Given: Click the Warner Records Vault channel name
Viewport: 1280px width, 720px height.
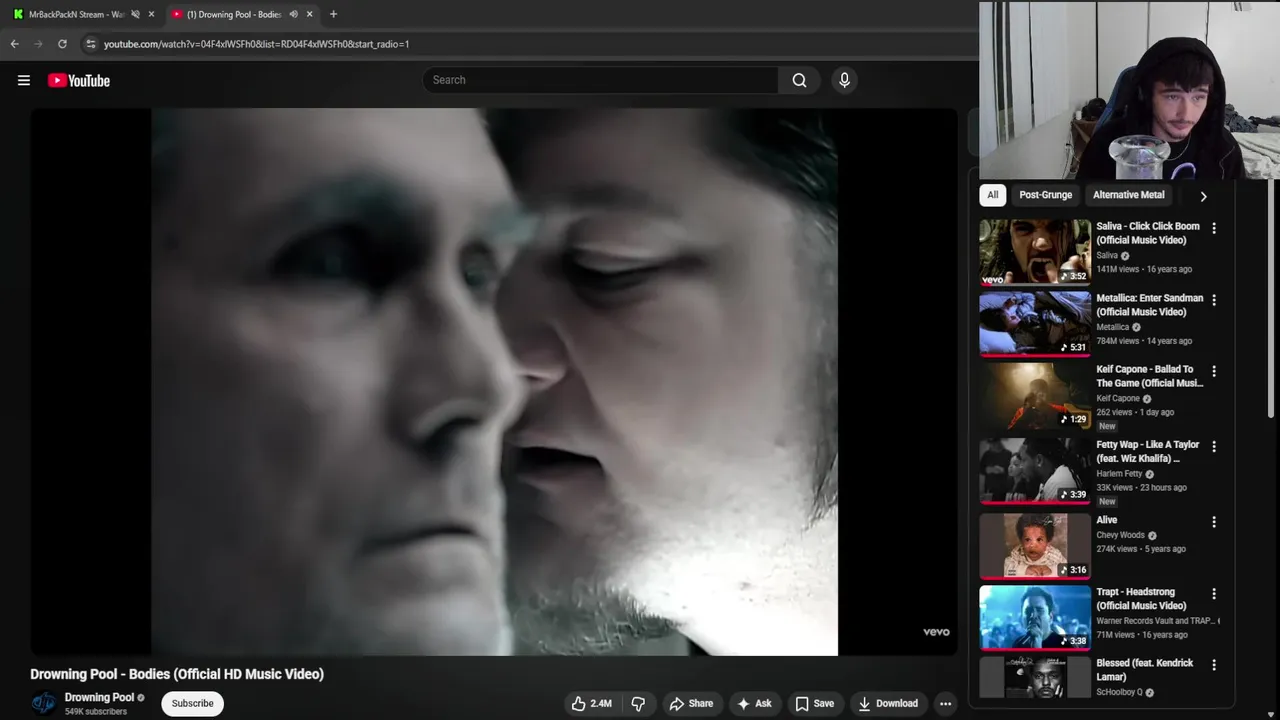Looking at the screenshot, I should tap(1155, 621).
